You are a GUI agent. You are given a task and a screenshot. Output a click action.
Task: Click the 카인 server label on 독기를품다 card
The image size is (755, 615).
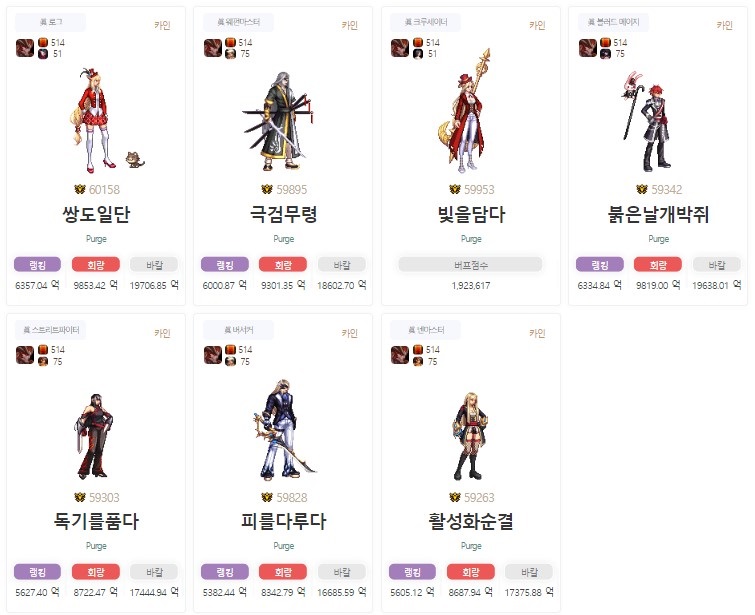(162, 333)
